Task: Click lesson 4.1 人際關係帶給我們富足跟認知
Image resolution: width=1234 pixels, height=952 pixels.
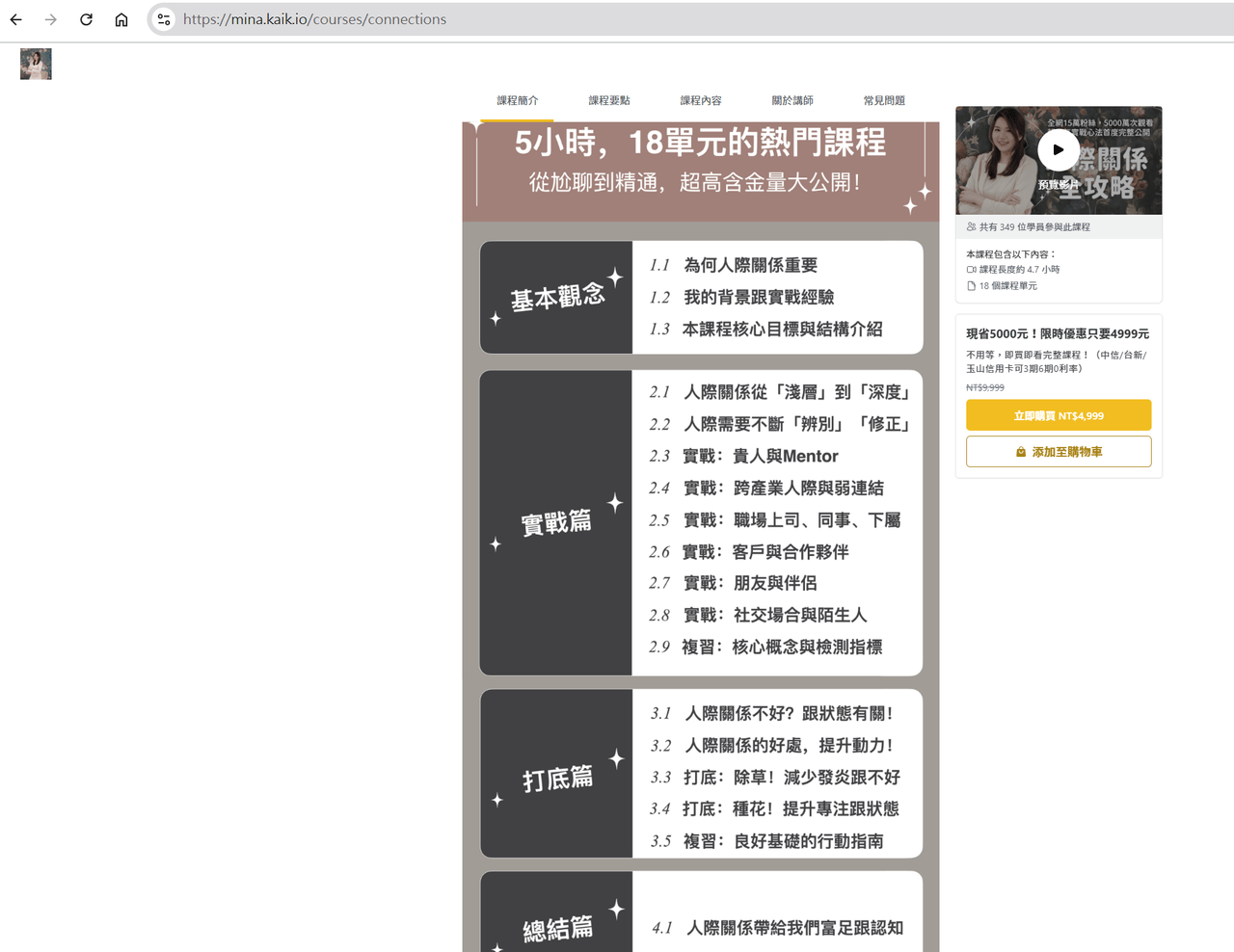Action: [x=778, y=927]
